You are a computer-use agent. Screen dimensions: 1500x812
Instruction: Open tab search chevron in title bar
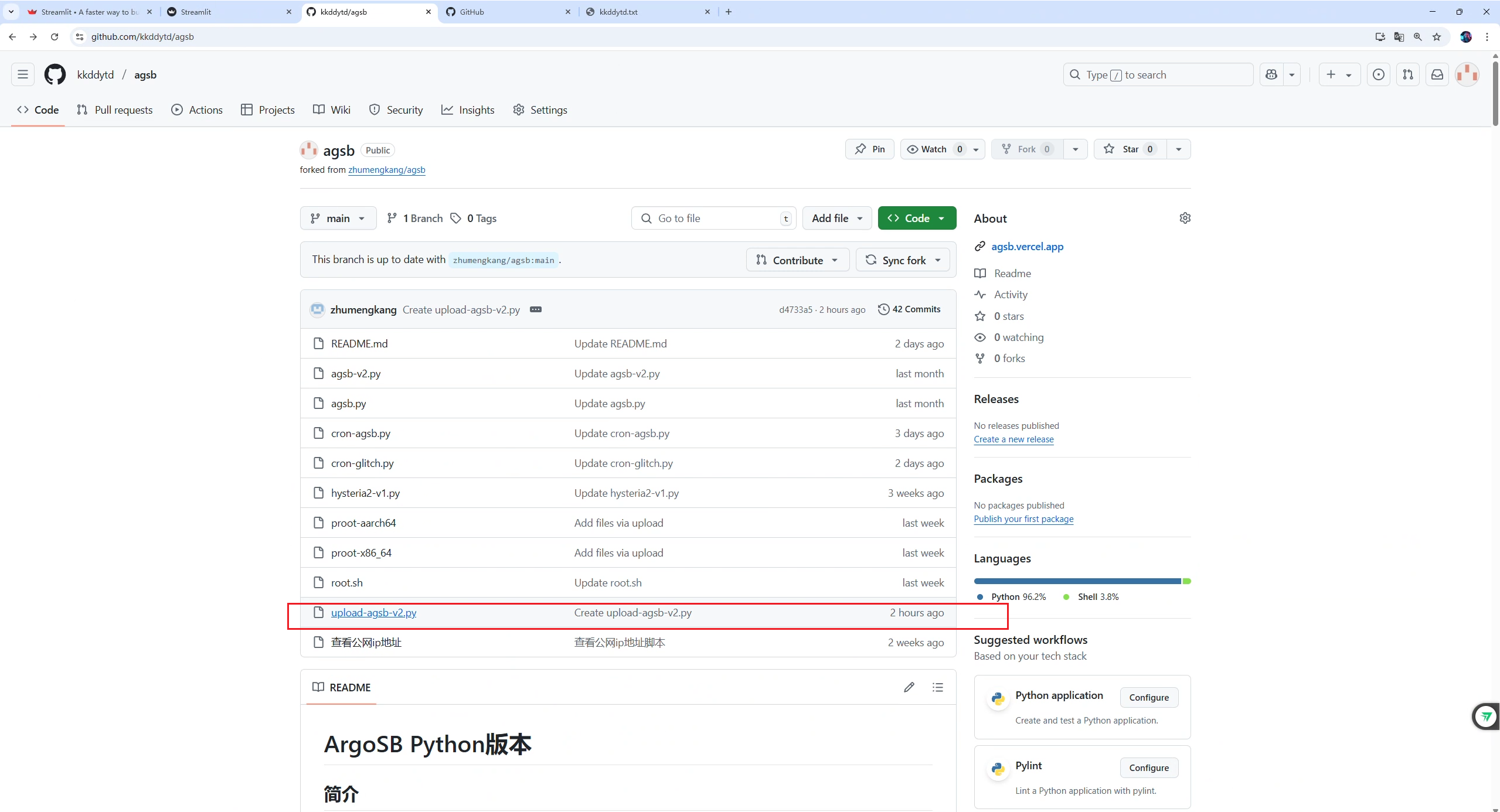(x=11, y=12)
